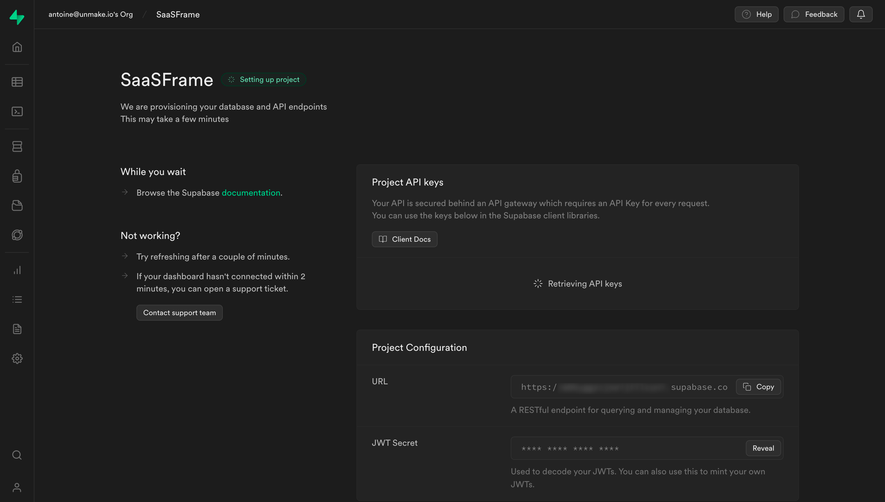
Task: Click the 'Not working?' heading
Action: (150, 235)
